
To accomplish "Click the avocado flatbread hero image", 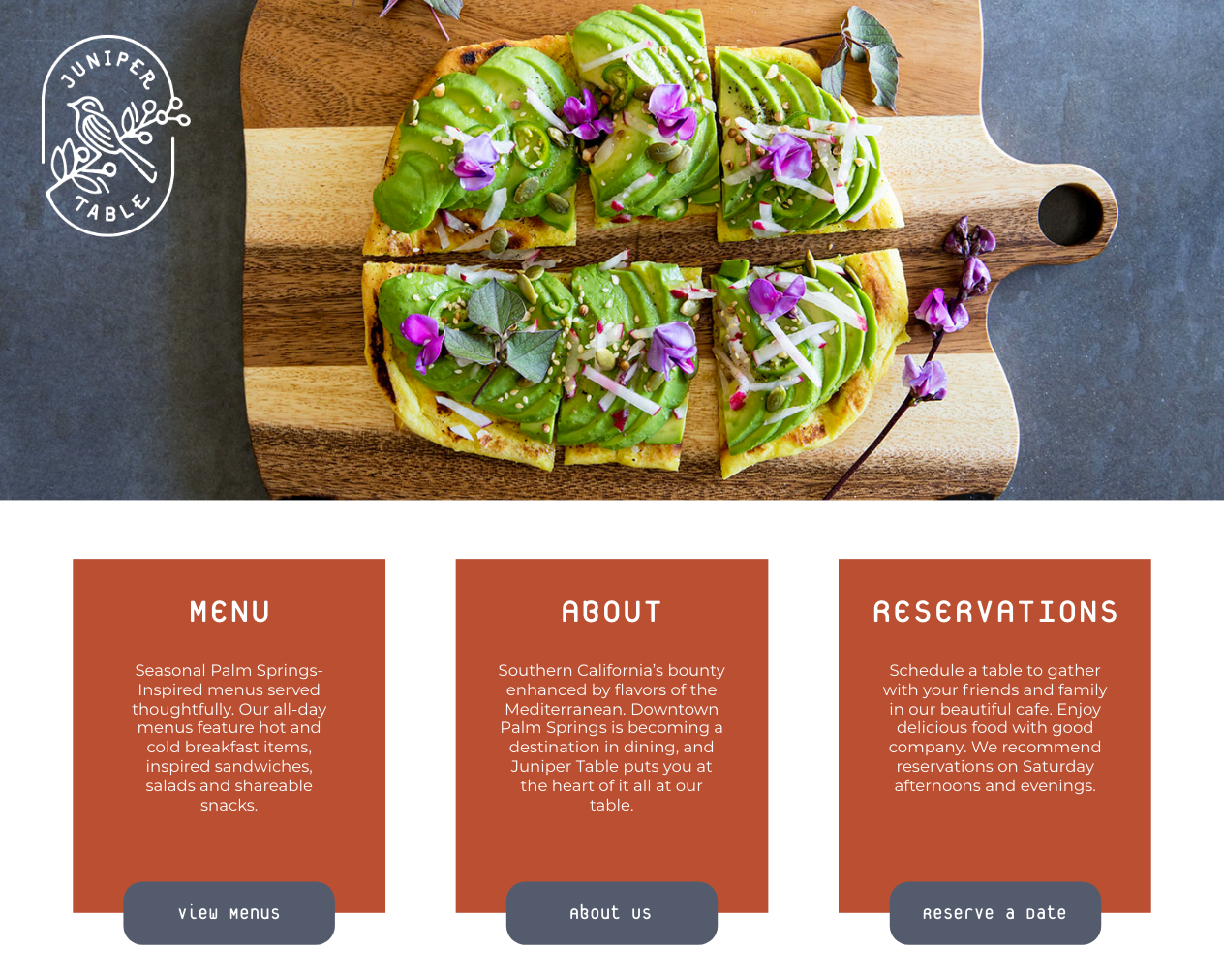I will point(612,250).
